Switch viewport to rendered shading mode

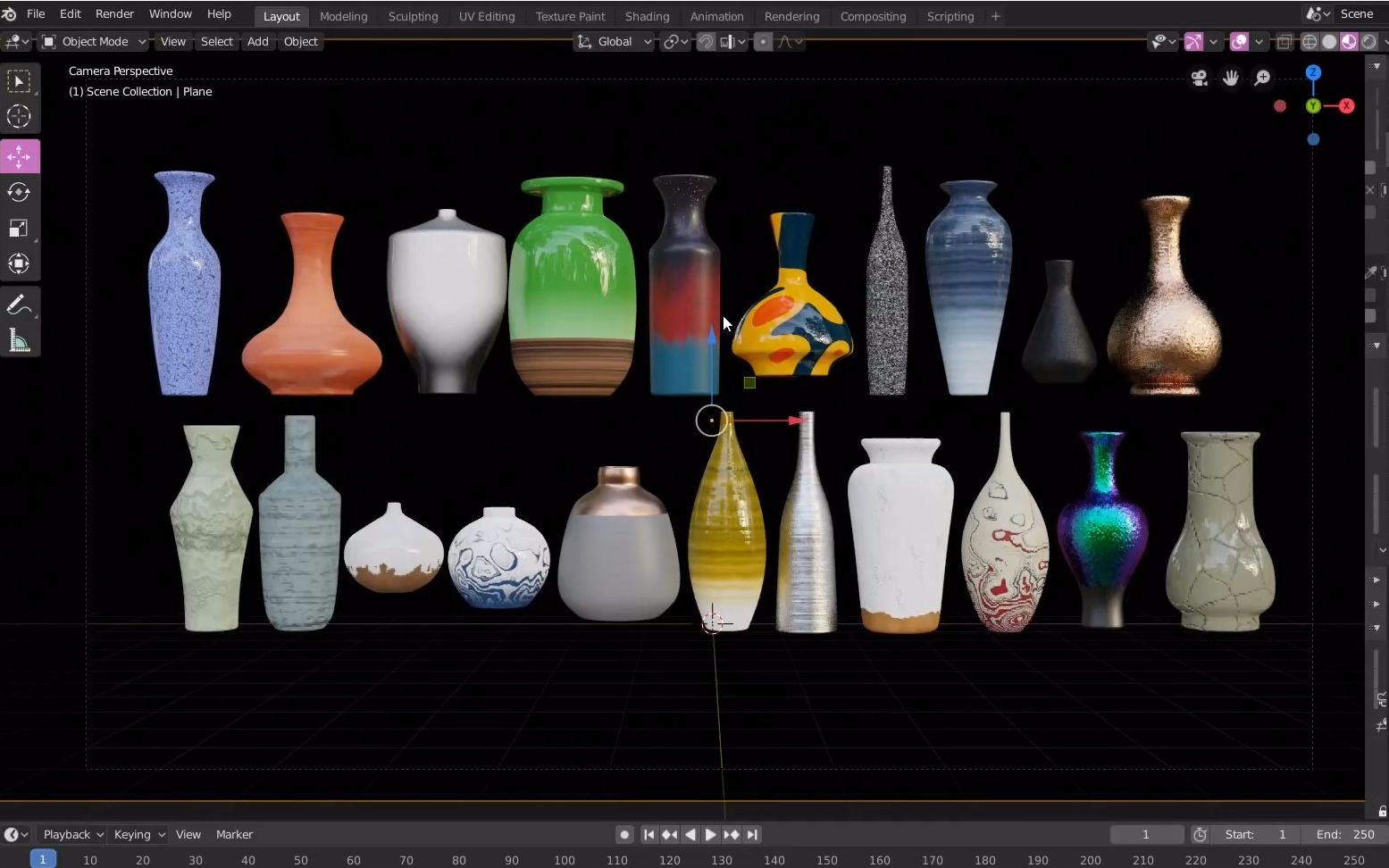tap(1368, 41)
